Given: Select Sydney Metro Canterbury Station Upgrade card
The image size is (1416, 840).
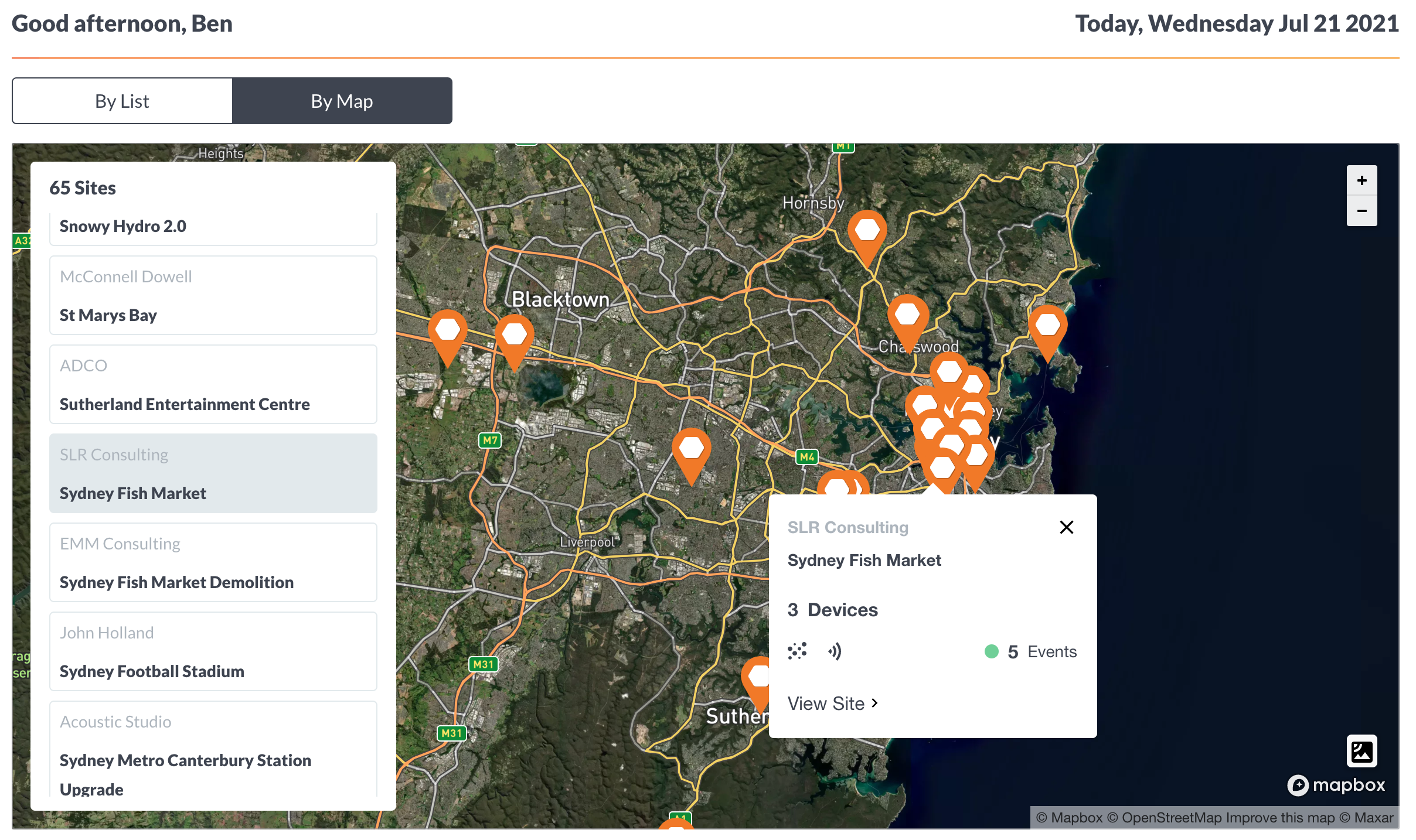Looking at the screenshot, I should pos(213,750).
